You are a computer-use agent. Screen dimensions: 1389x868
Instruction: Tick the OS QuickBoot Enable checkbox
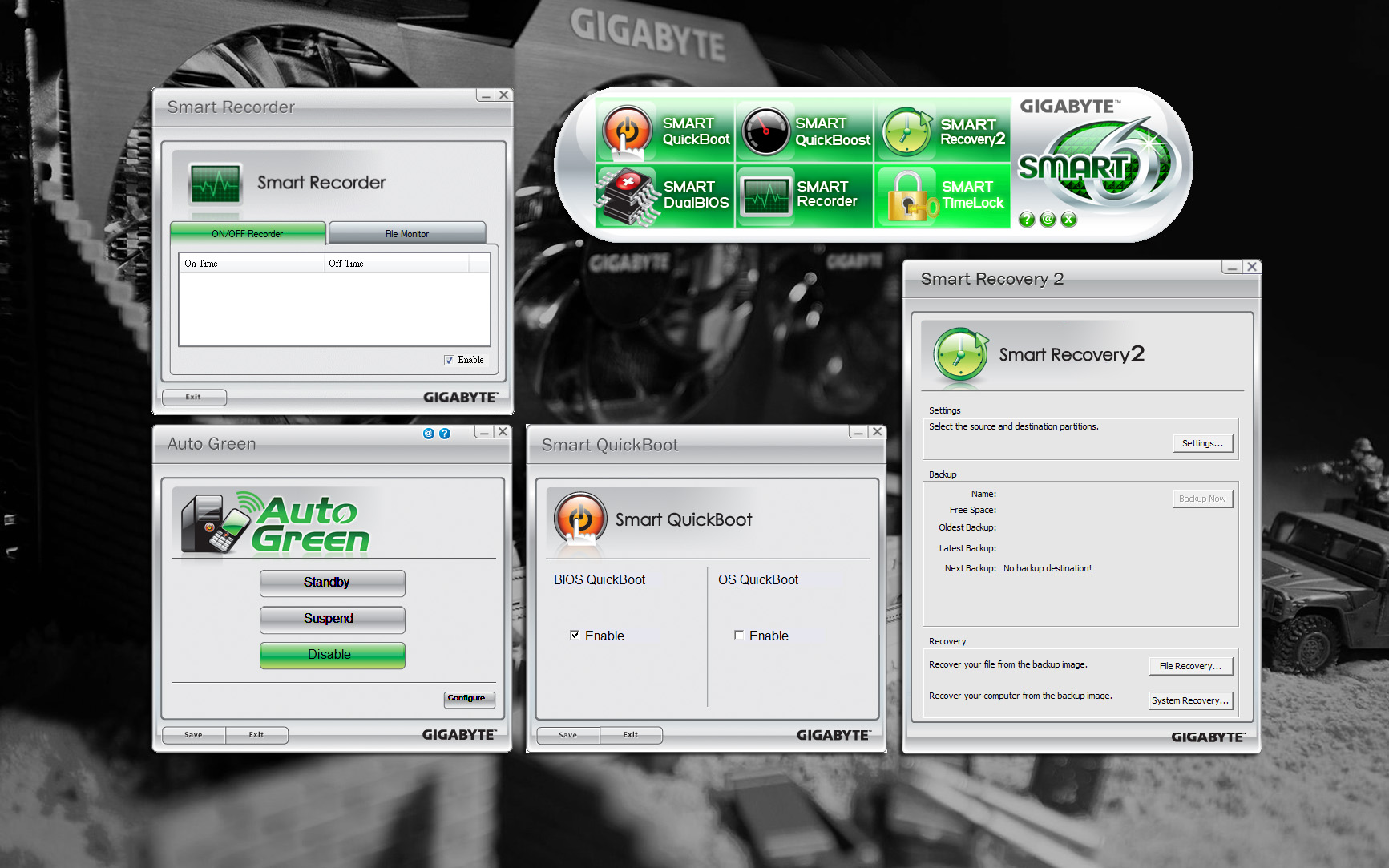click(739, 635)
